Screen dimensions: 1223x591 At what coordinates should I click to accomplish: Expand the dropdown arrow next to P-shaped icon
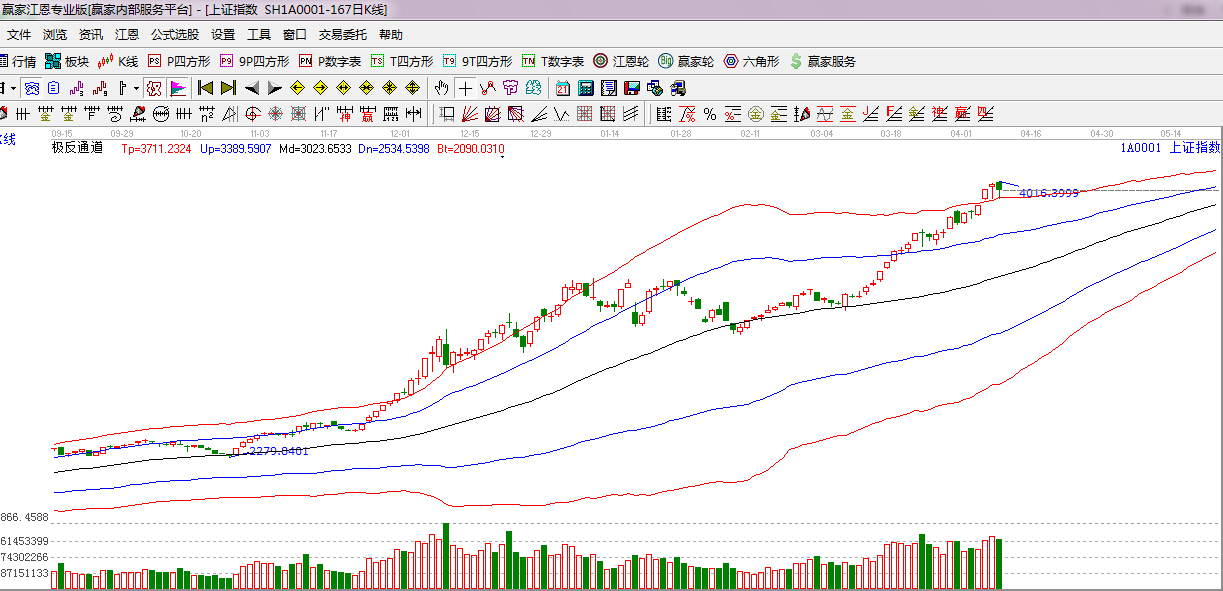coord(134,88)
